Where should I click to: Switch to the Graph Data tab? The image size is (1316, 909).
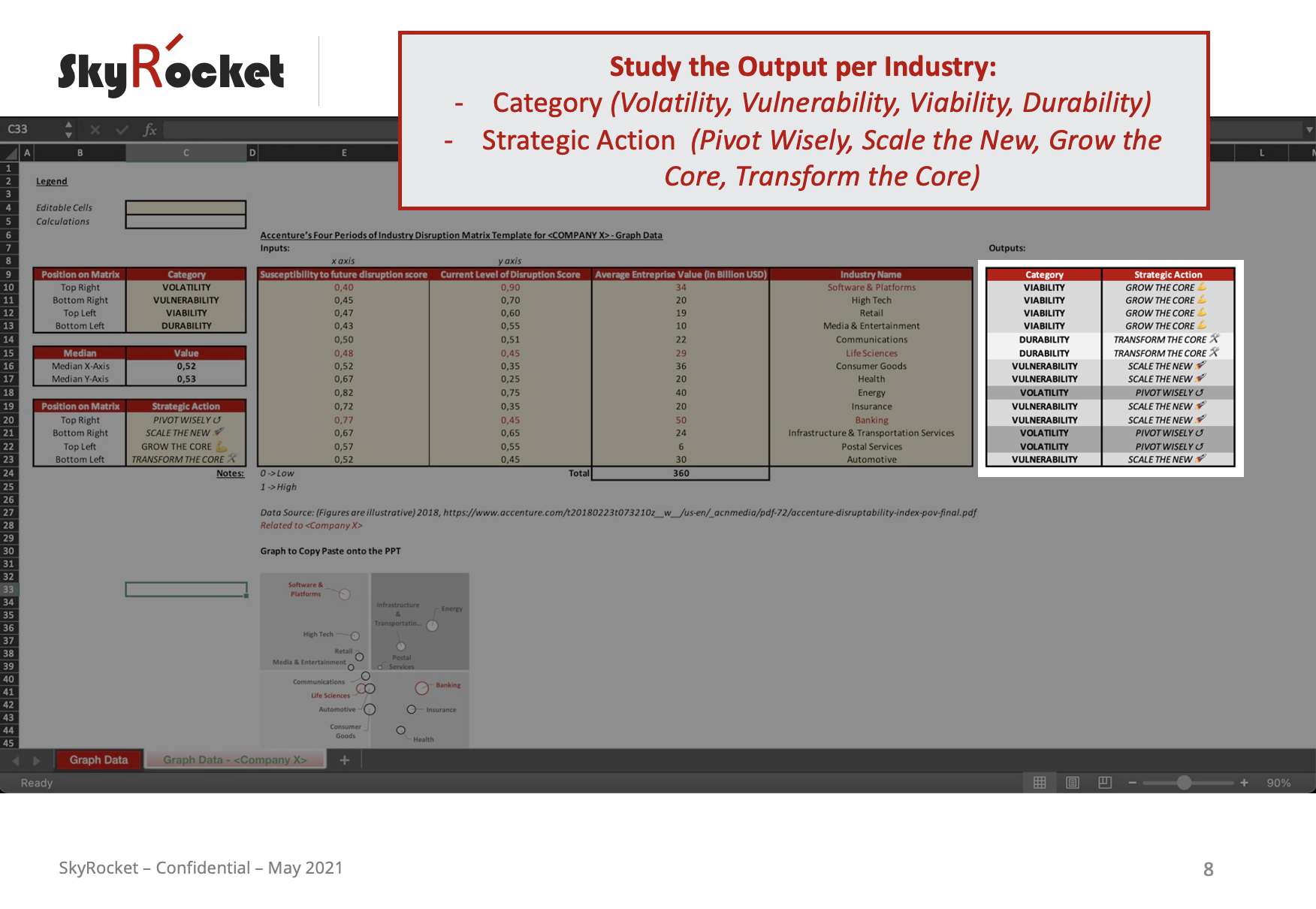98,760
